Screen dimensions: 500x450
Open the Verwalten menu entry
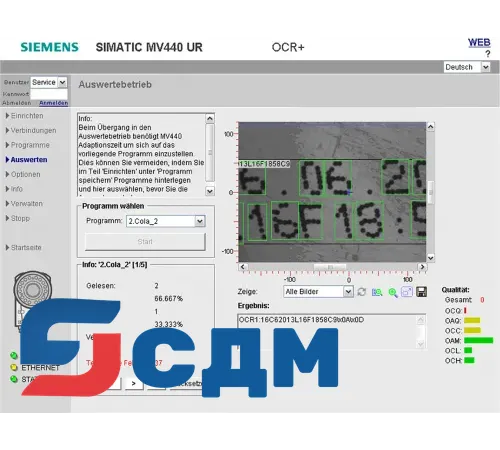(x=24, y=204)
